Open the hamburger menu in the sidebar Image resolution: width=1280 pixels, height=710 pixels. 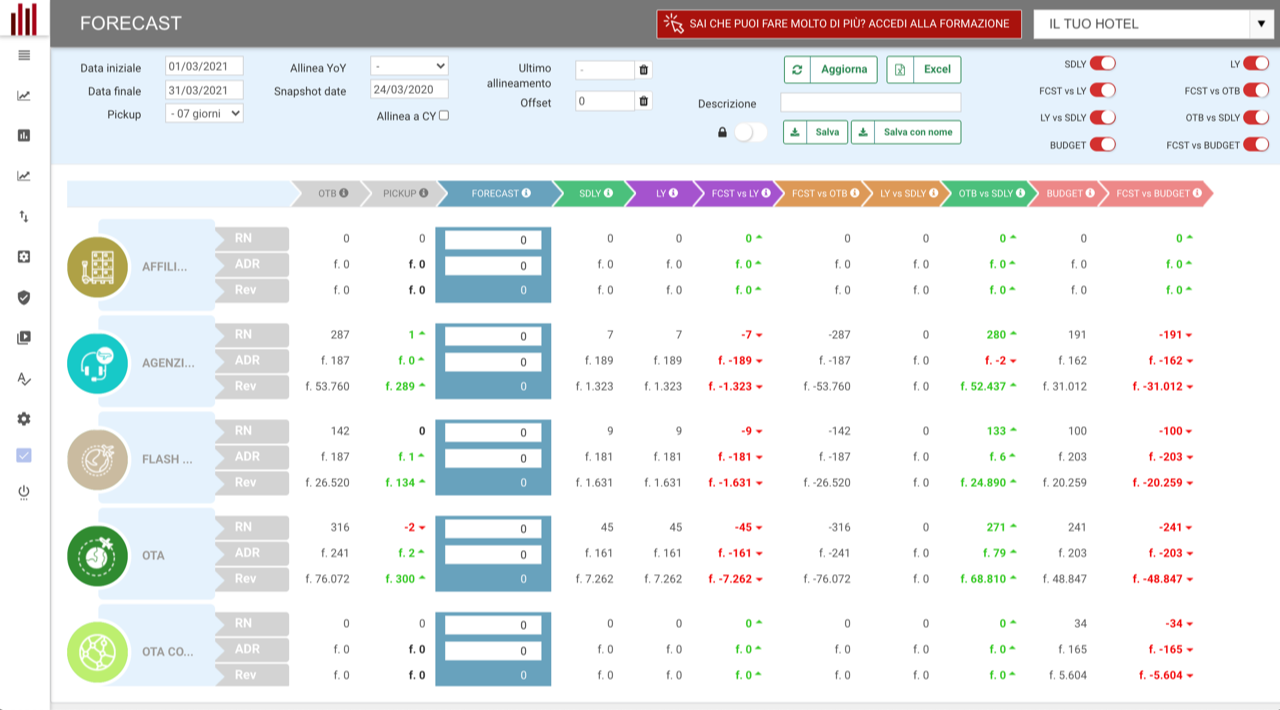tap(24, 55)
